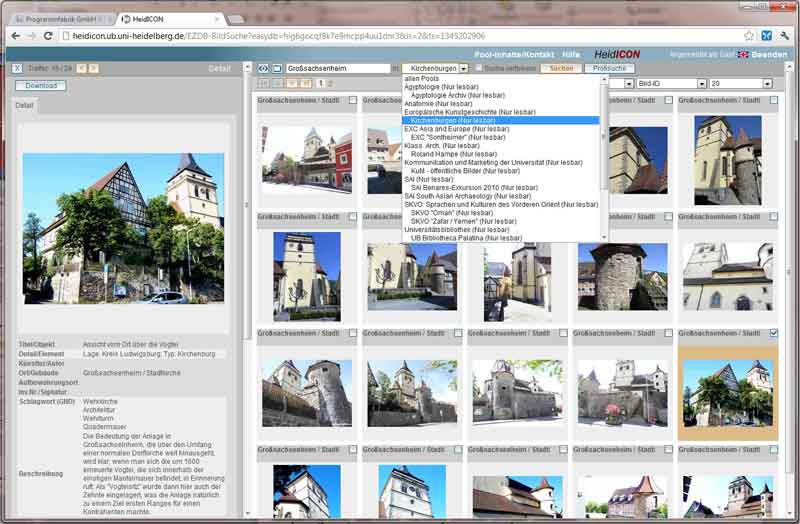Go to next hit in detail panel

pos(93,68)
